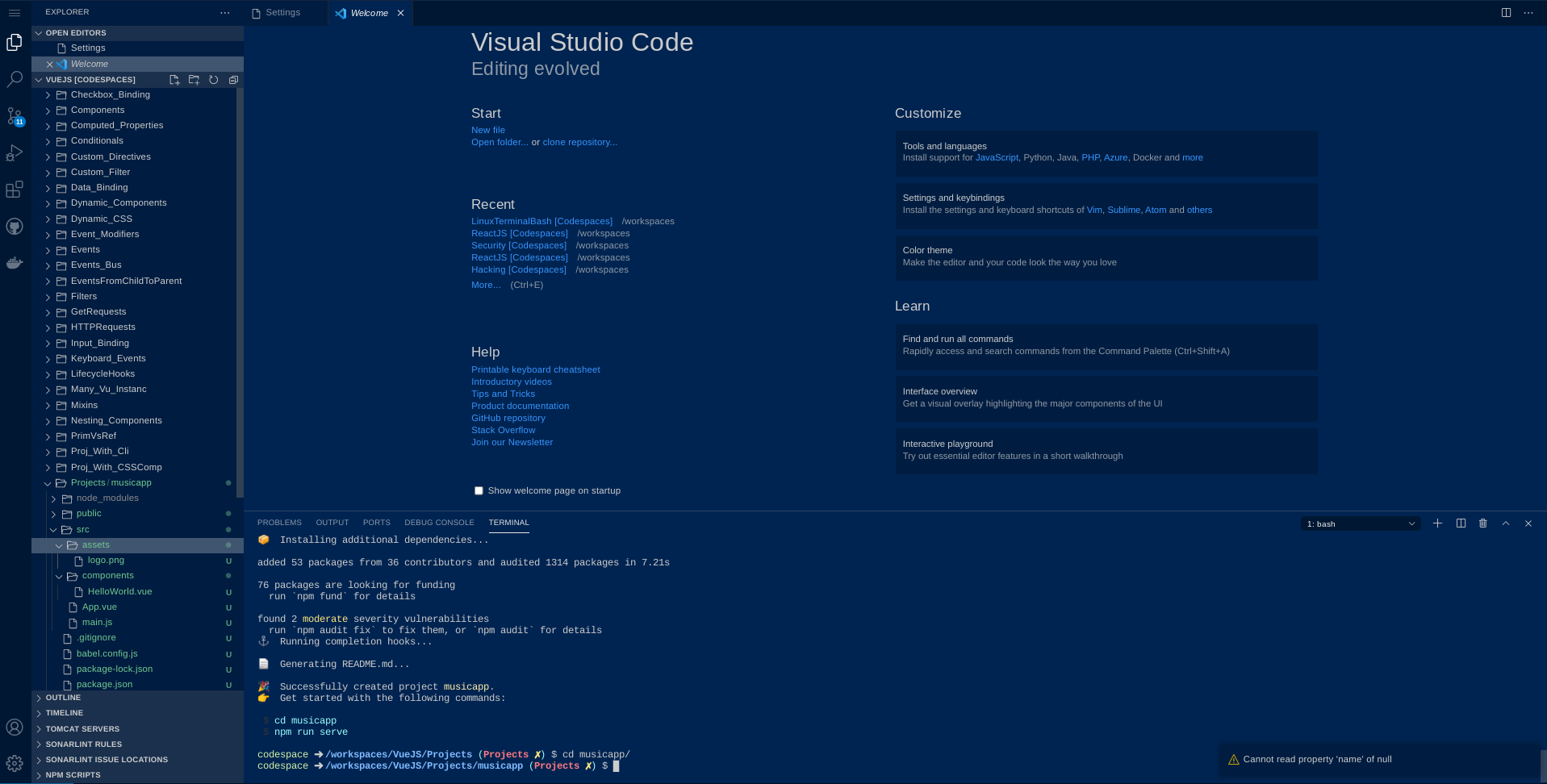Open the Run and Debug view

coord(14,152)
